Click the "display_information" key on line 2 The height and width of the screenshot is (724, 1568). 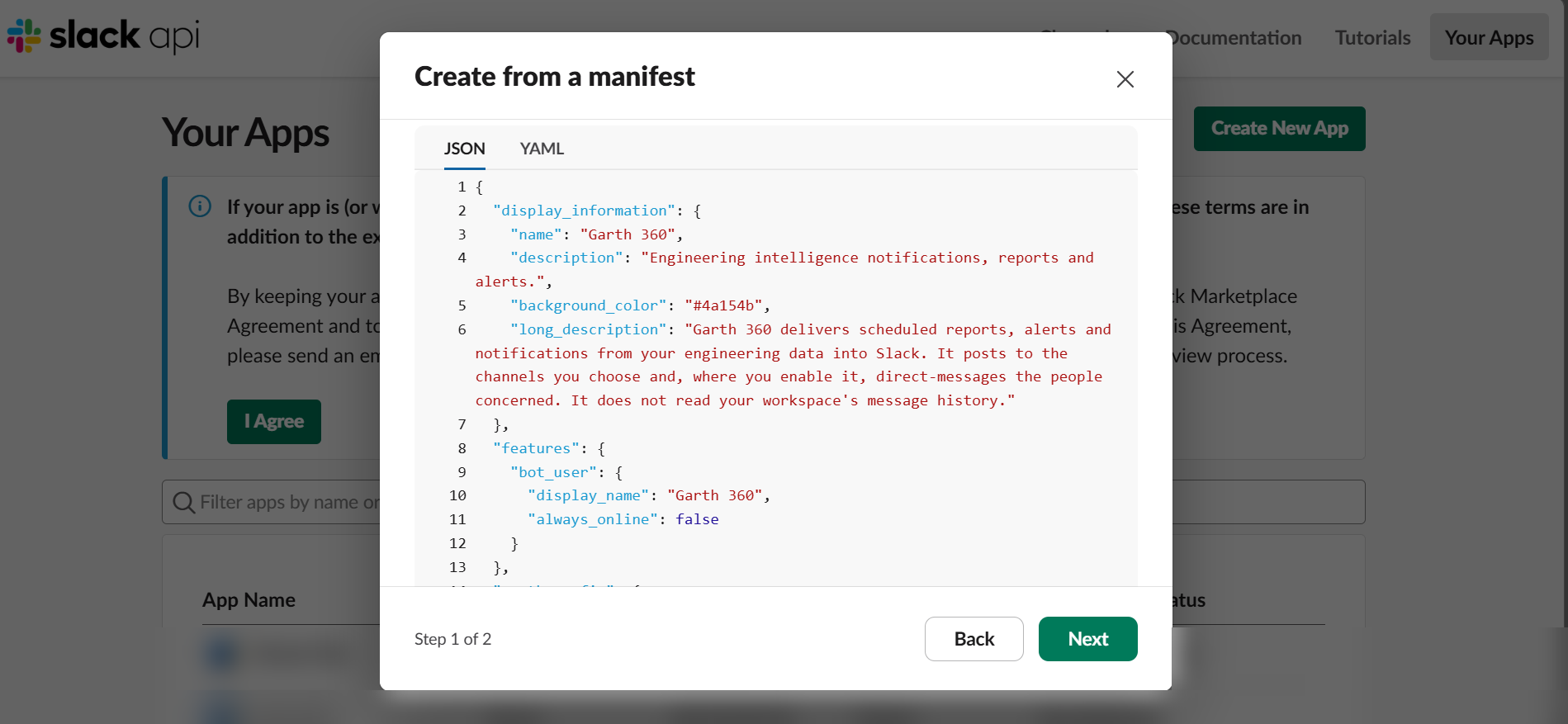(584, 211)
